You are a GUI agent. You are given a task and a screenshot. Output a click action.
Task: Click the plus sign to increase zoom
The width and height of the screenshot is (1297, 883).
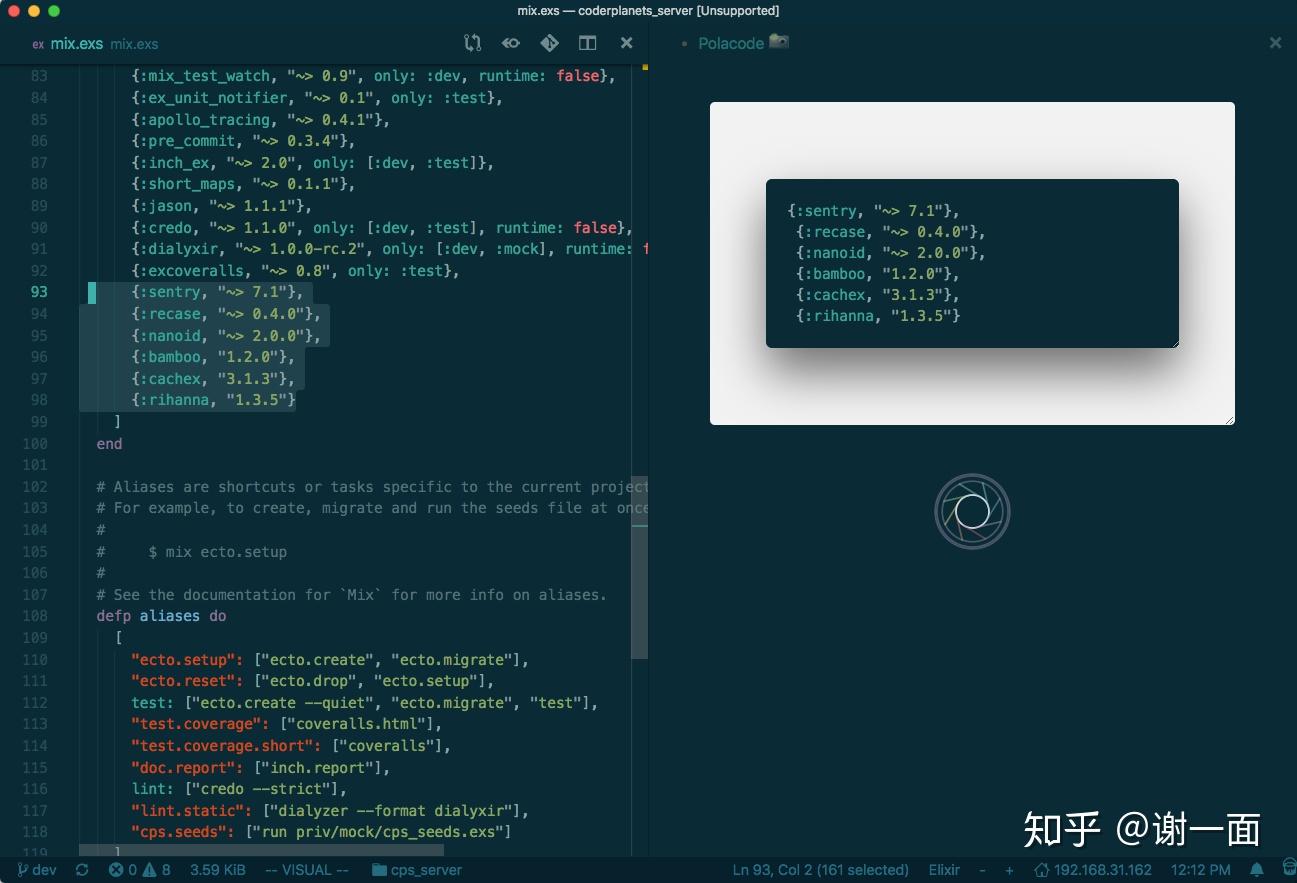1008,870
